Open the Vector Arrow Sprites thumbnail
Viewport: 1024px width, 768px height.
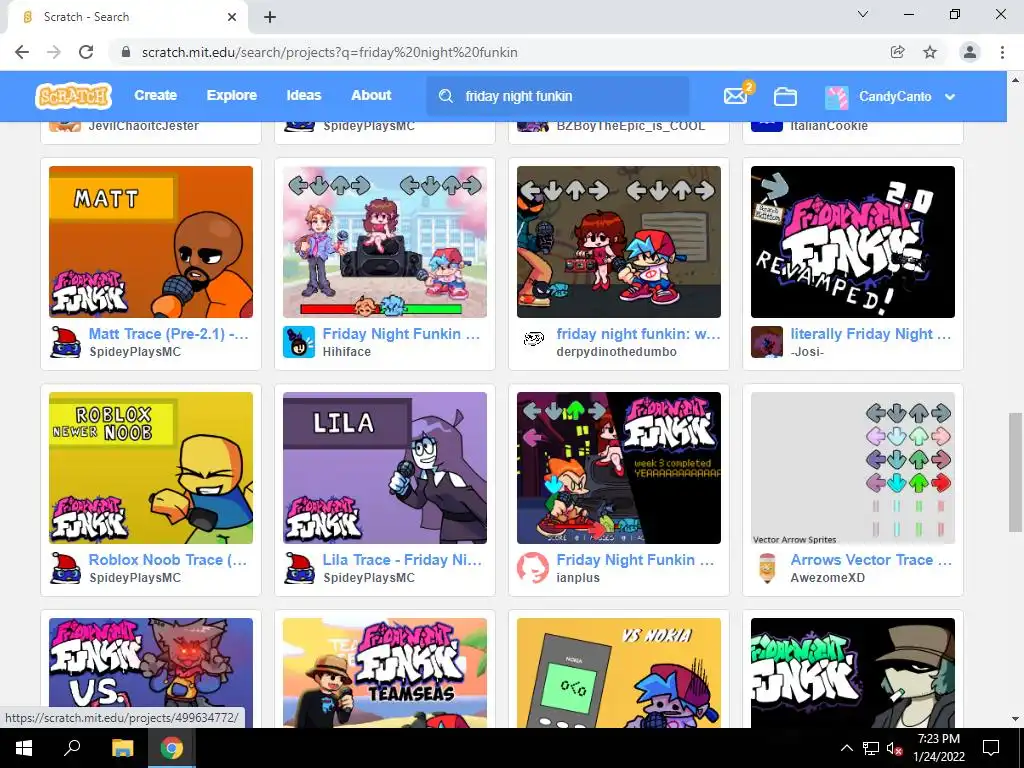click(x=853, y=468)
